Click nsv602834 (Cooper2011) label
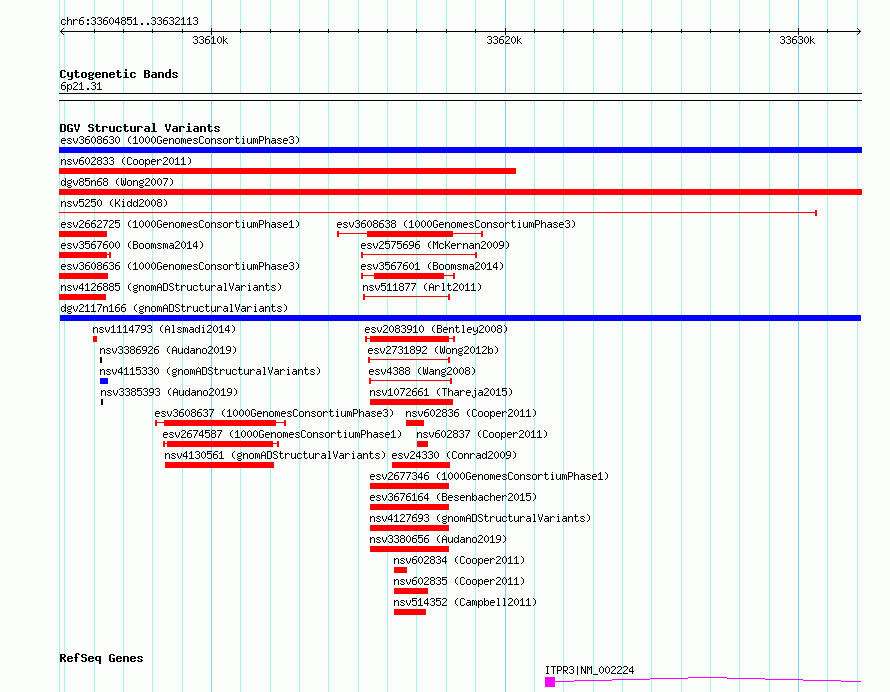Screen dimensions: 890x692 459,560
